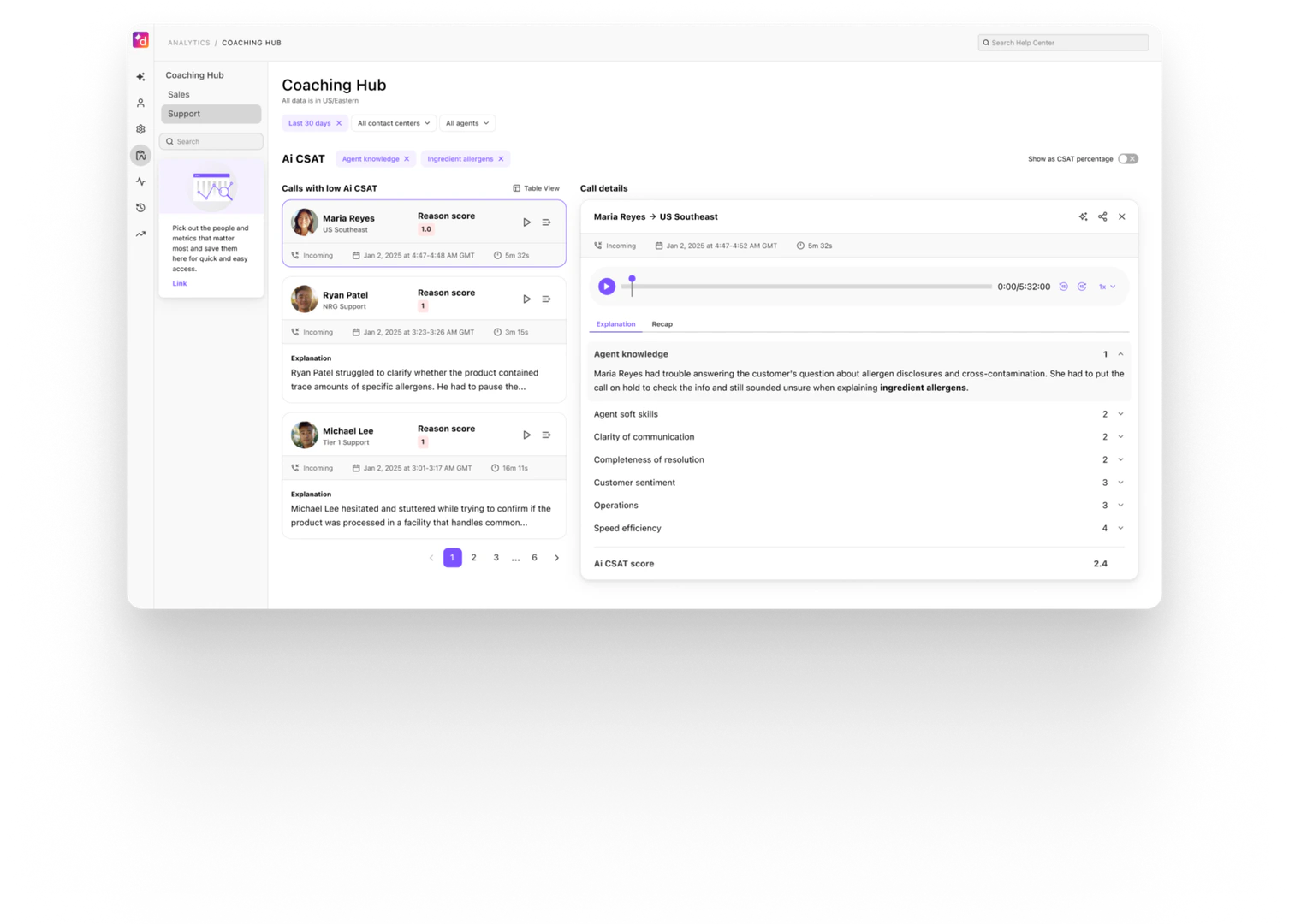Image resolution: width=1289 pixels, height=924 pixels.
Task: Switch to Table View
Action: 536,188
